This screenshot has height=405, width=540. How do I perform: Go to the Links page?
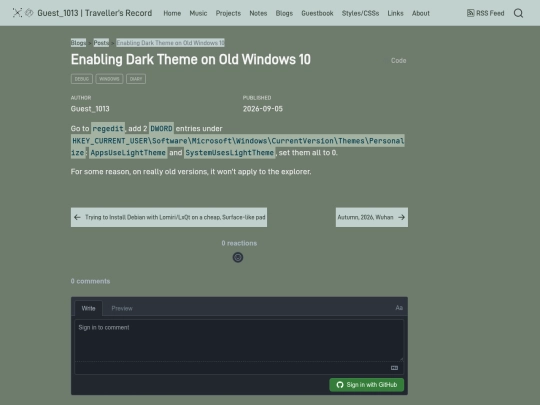pos(395,13)
